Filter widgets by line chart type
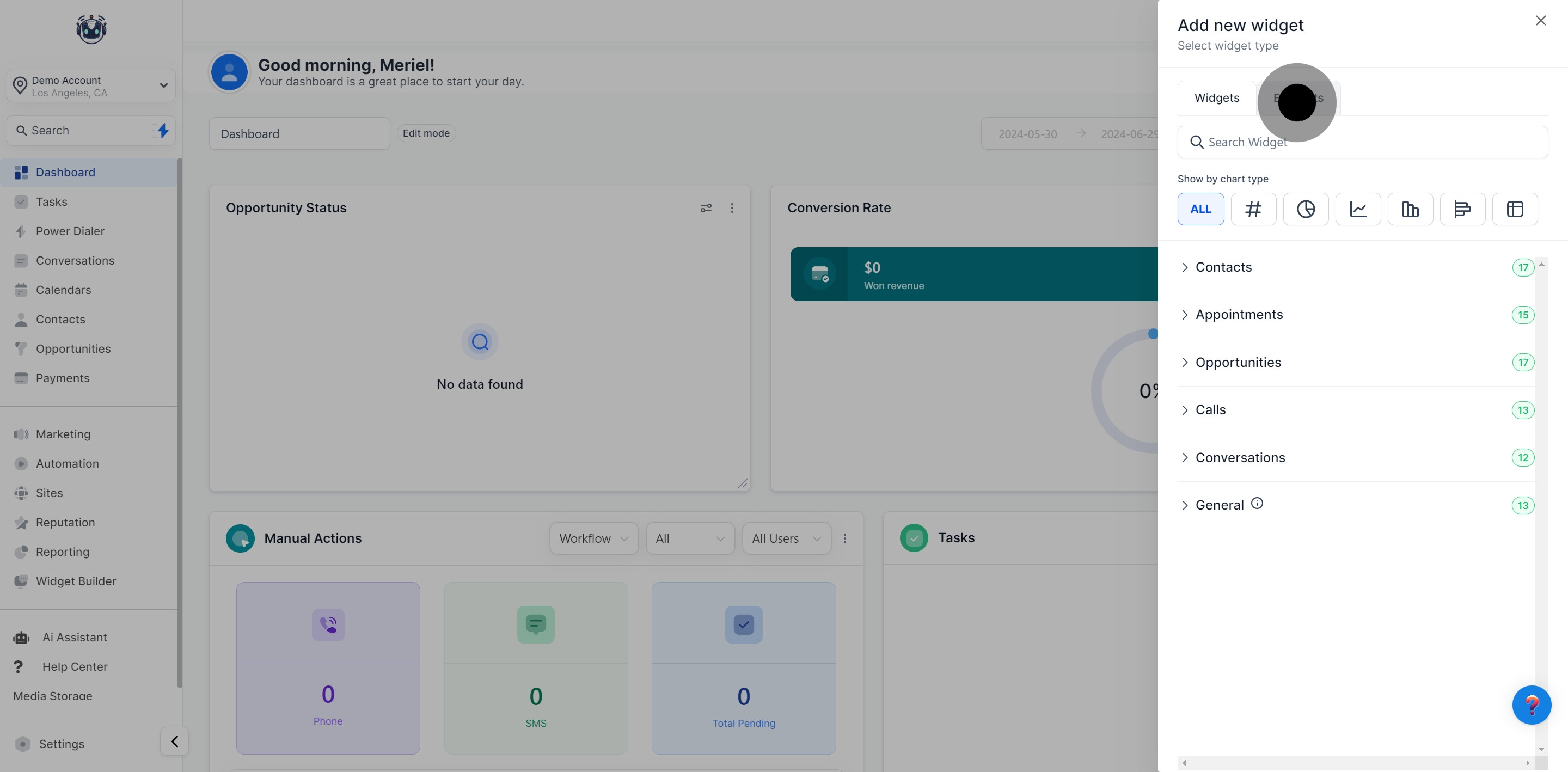The height and width of the screenshot is (772, 1568). pos(1357,209)
